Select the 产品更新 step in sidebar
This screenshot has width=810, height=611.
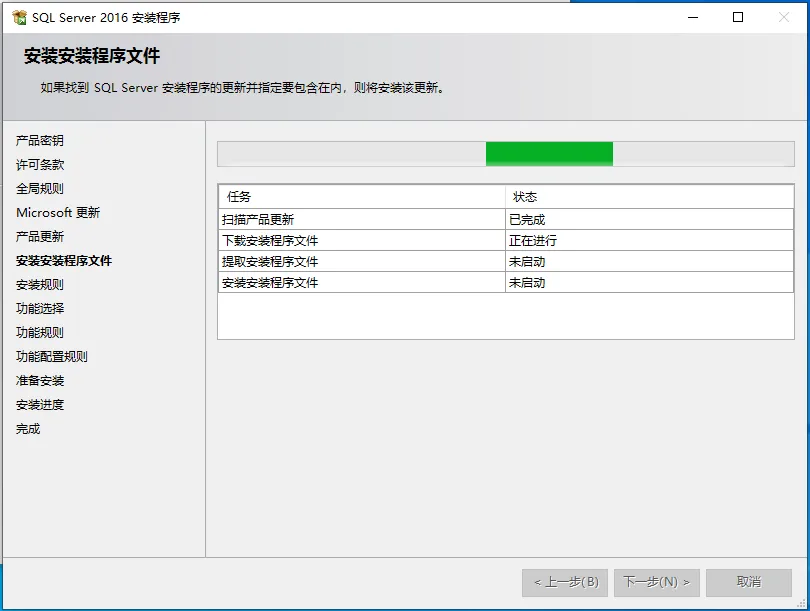point(40,237)
